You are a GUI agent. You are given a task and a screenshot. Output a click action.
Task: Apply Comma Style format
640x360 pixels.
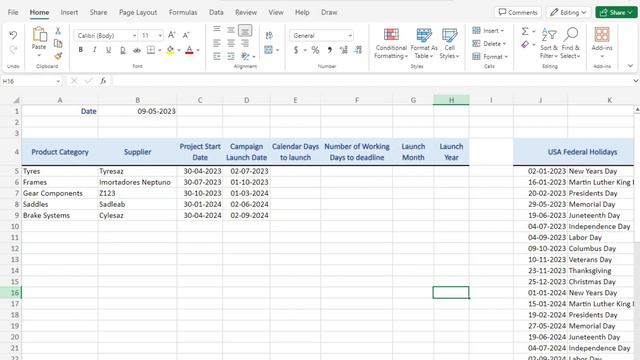pos(329,50)
